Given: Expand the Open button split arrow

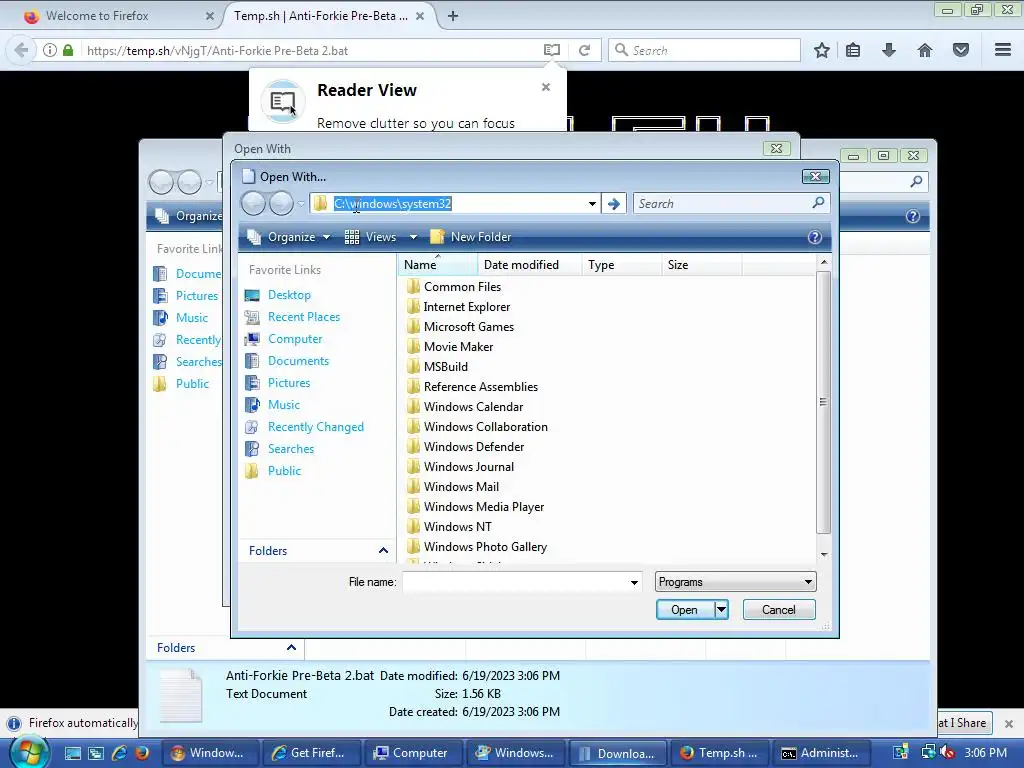Looking at the screenshot, I should coord(721,610).
